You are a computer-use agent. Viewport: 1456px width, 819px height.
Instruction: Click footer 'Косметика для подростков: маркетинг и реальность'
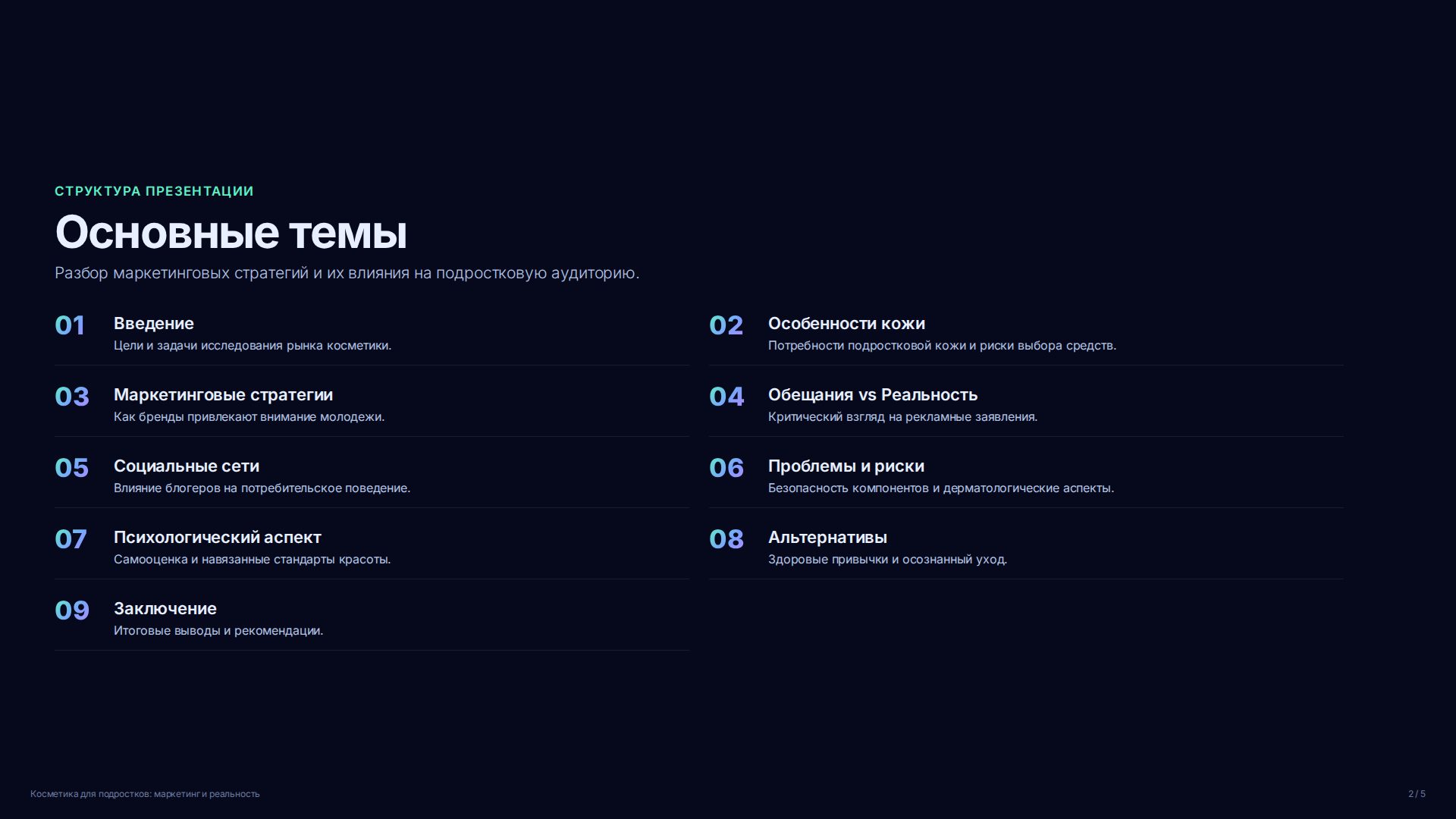(145, 794)
